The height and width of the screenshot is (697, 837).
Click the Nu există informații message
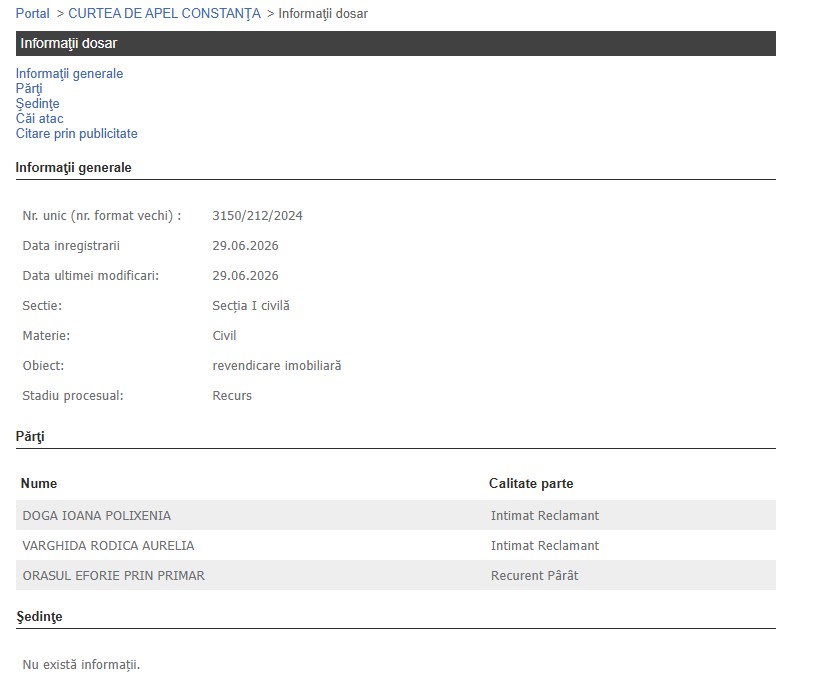[81, 665]
